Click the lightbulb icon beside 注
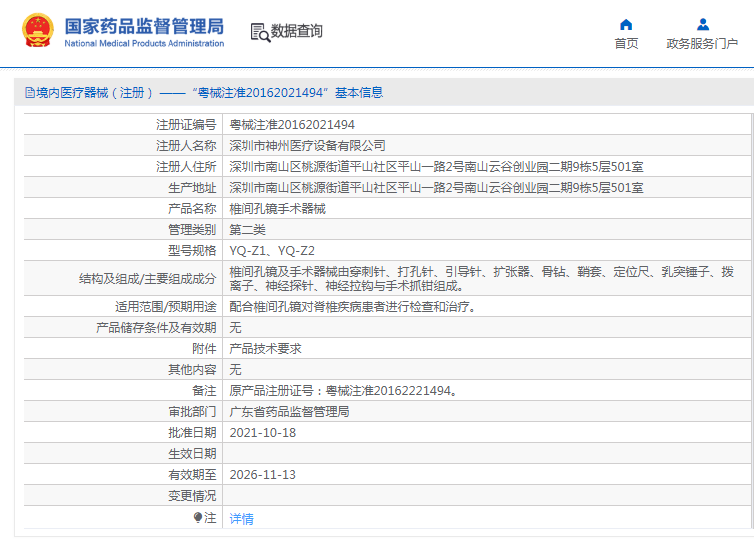The image size is (754, 540). click(x=198, y=517)
